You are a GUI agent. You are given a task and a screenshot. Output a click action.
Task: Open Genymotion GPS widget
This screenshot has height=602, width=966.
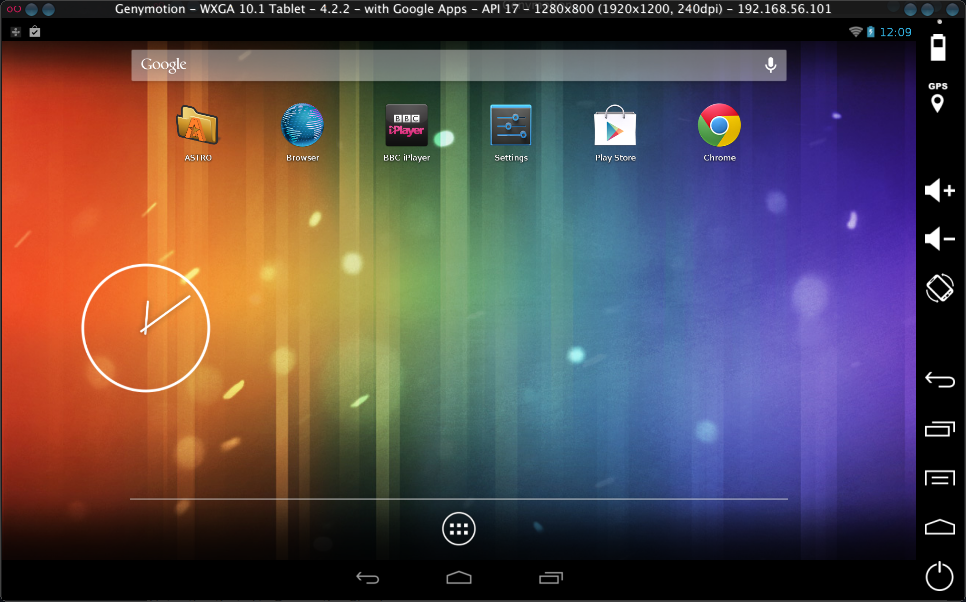pyautogui.click(x=938, y=98)
